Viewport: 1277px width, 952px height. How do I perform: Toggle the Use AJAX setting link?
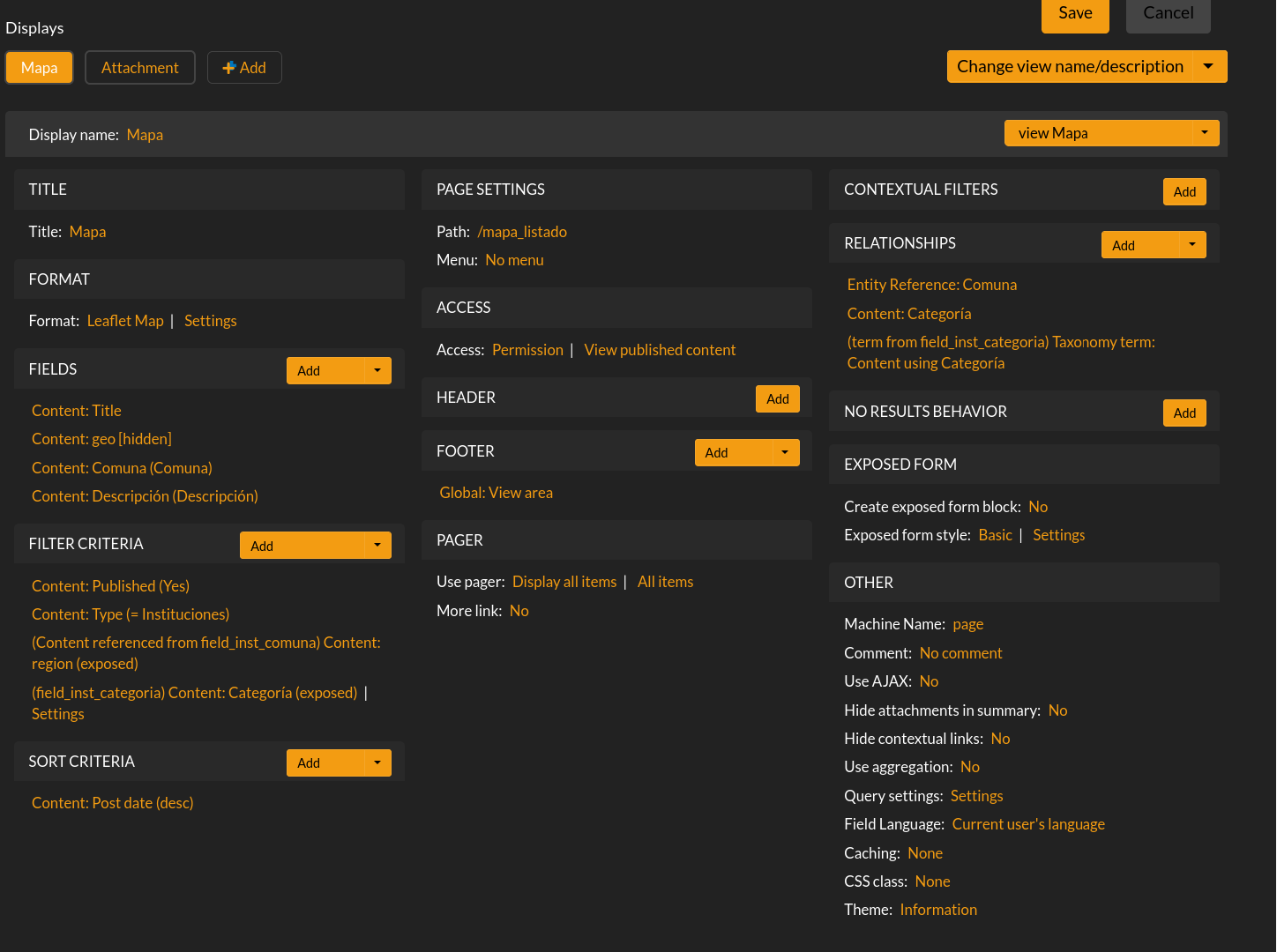tap(929, 681)
